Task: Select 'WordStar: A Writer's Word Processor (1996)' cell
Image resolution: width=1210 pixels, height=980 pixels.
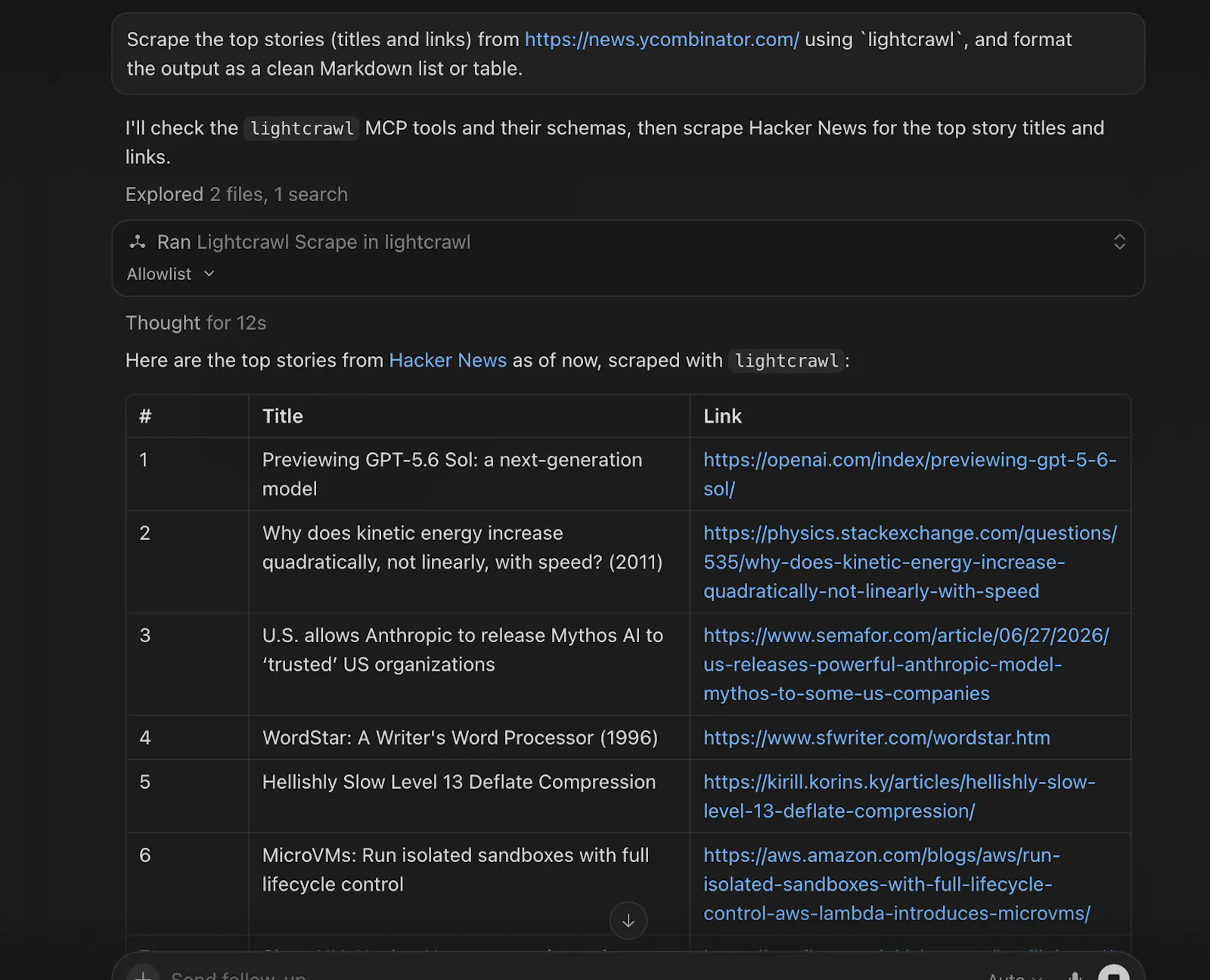Action: tap(469, 737)
